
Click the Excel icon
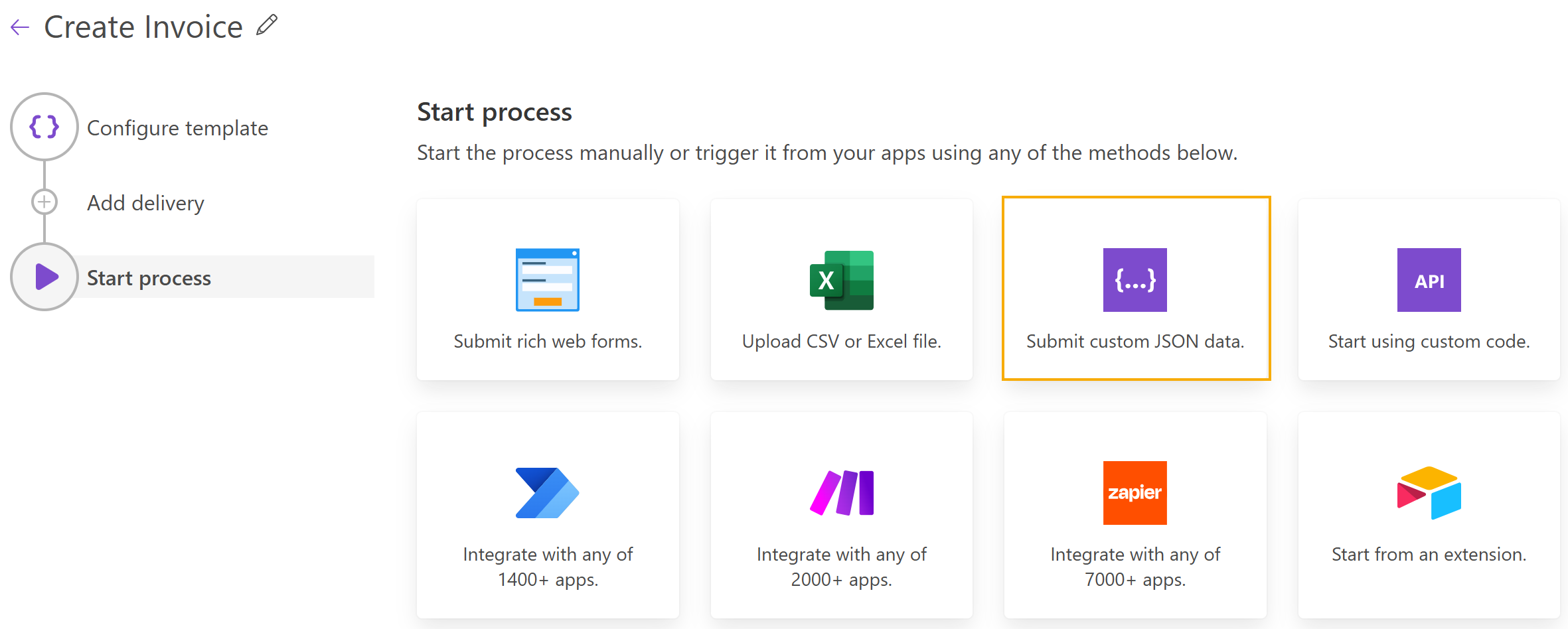coord(842,280)
